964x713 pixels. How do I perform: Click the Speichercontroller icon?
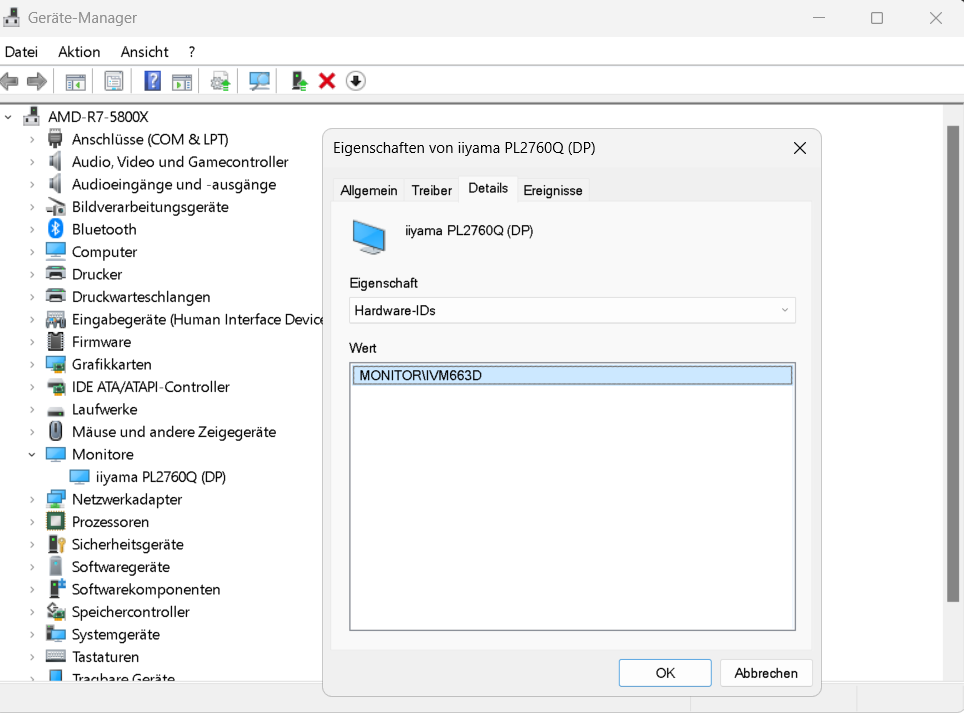pos(56,612)
